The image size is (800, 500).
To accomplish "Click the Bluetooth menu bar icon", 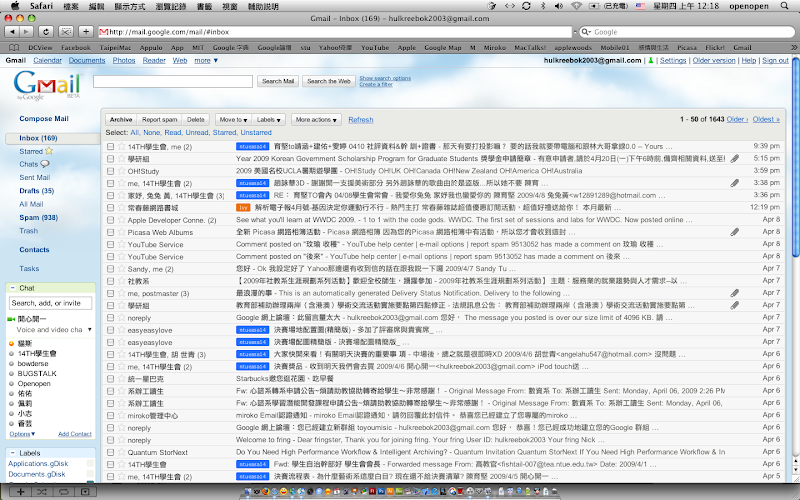I will coord(543,6).
